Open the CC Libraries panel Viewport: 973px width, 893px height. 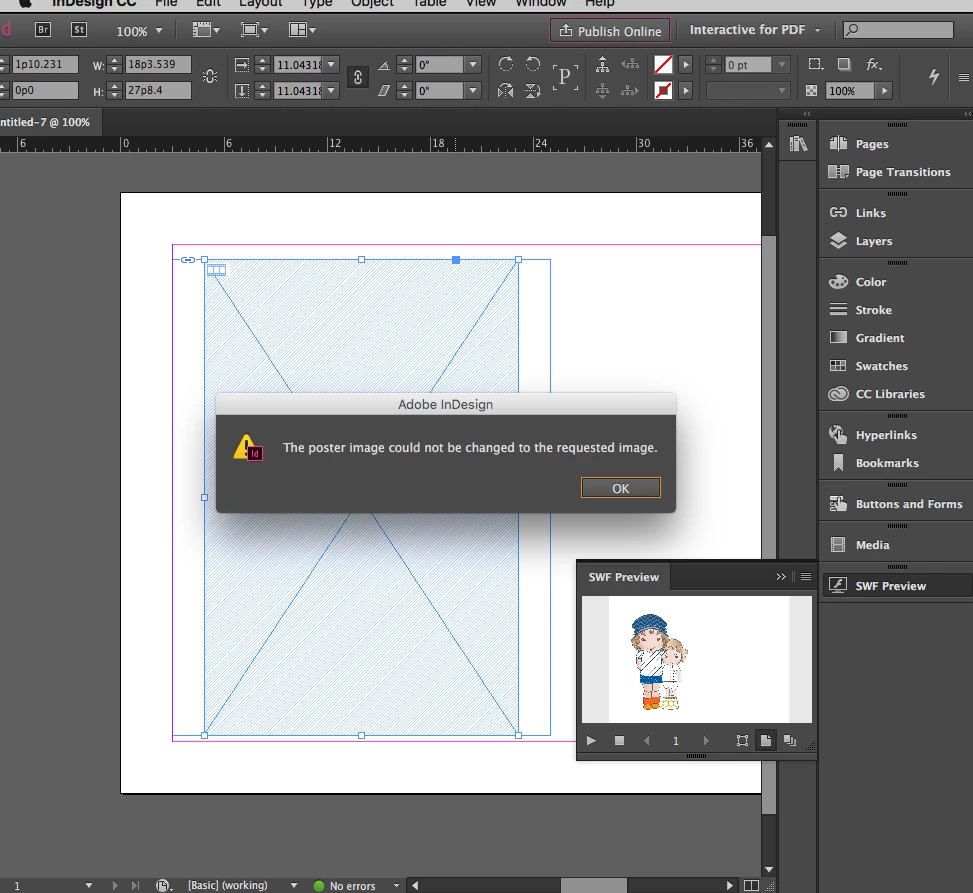pos(877,394)
